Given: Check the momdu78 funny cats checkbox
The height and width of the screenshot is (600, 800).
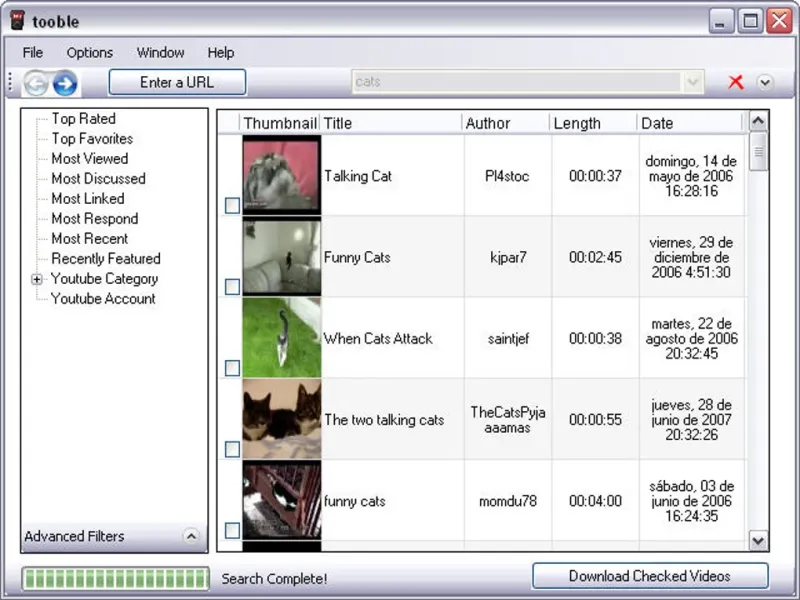Looking at the screenshot, I should [x=232, y=530].
